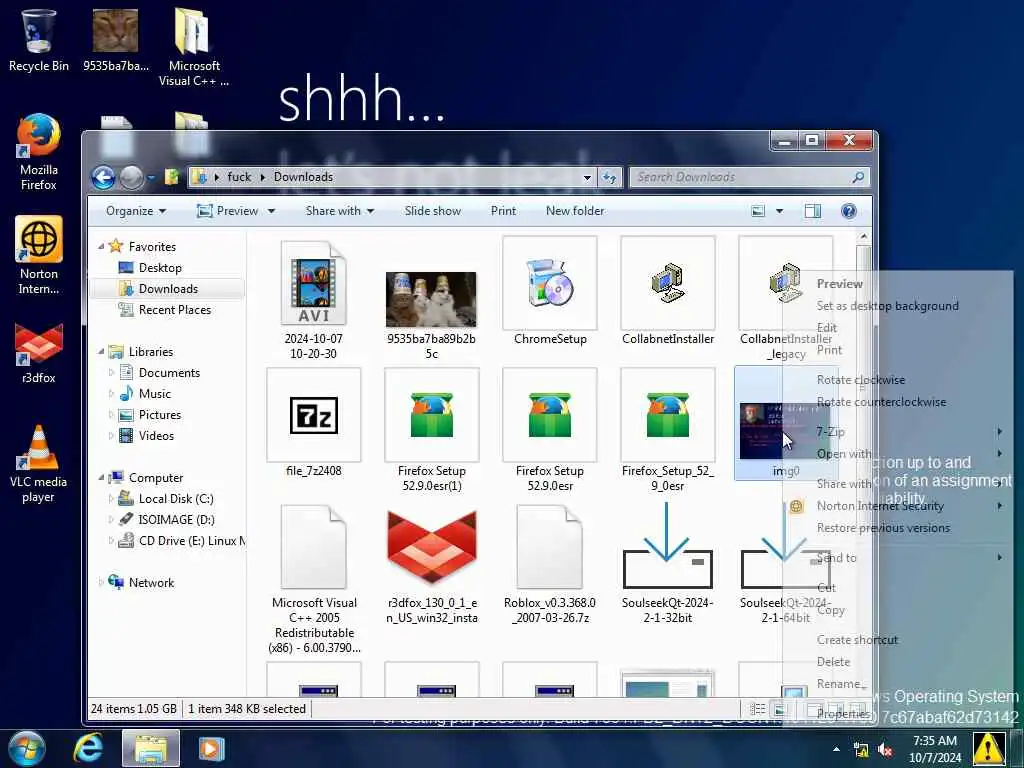Choose Delete in the context menu
1024x768 pixels.
833,662
